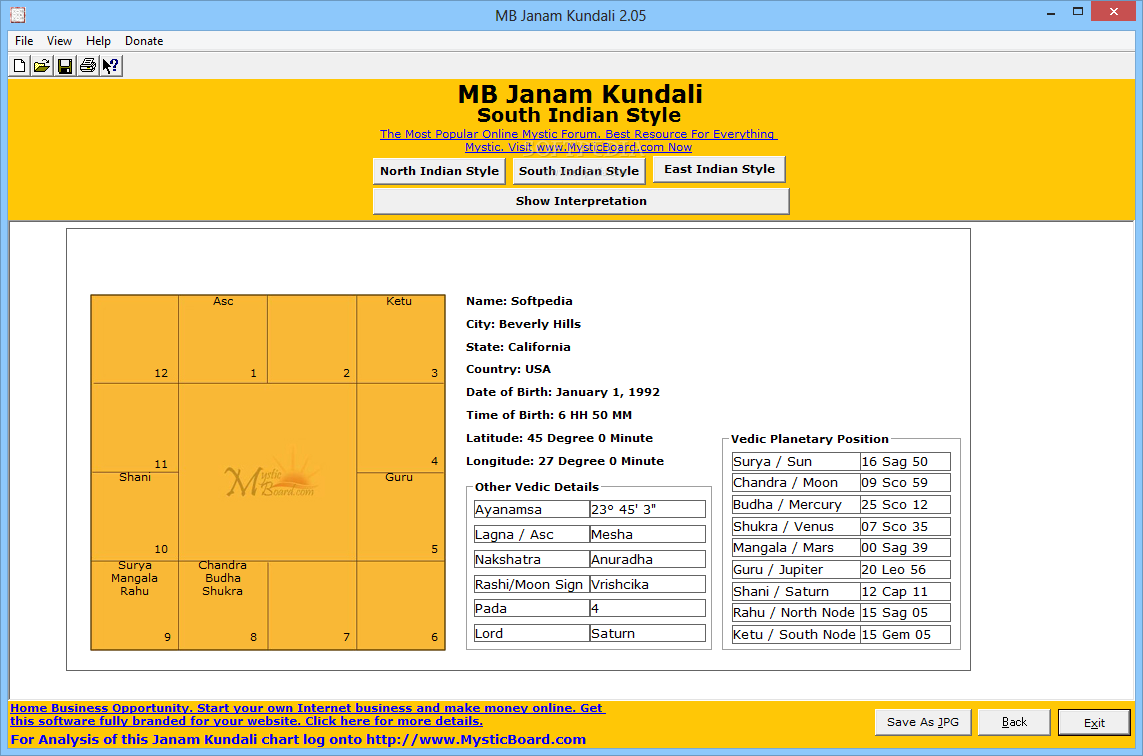Click Rahu / North Node position 15 Sag 05

pyautogui.click(x=905, y=612)
